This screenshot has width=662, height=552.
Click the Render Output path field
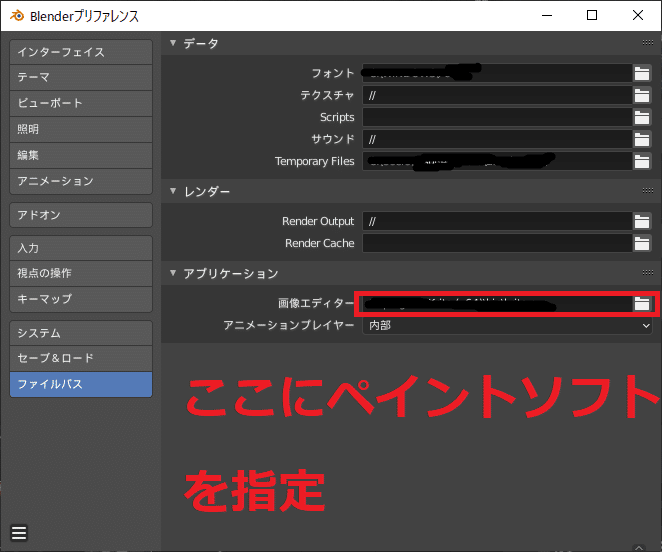point(497,221)
